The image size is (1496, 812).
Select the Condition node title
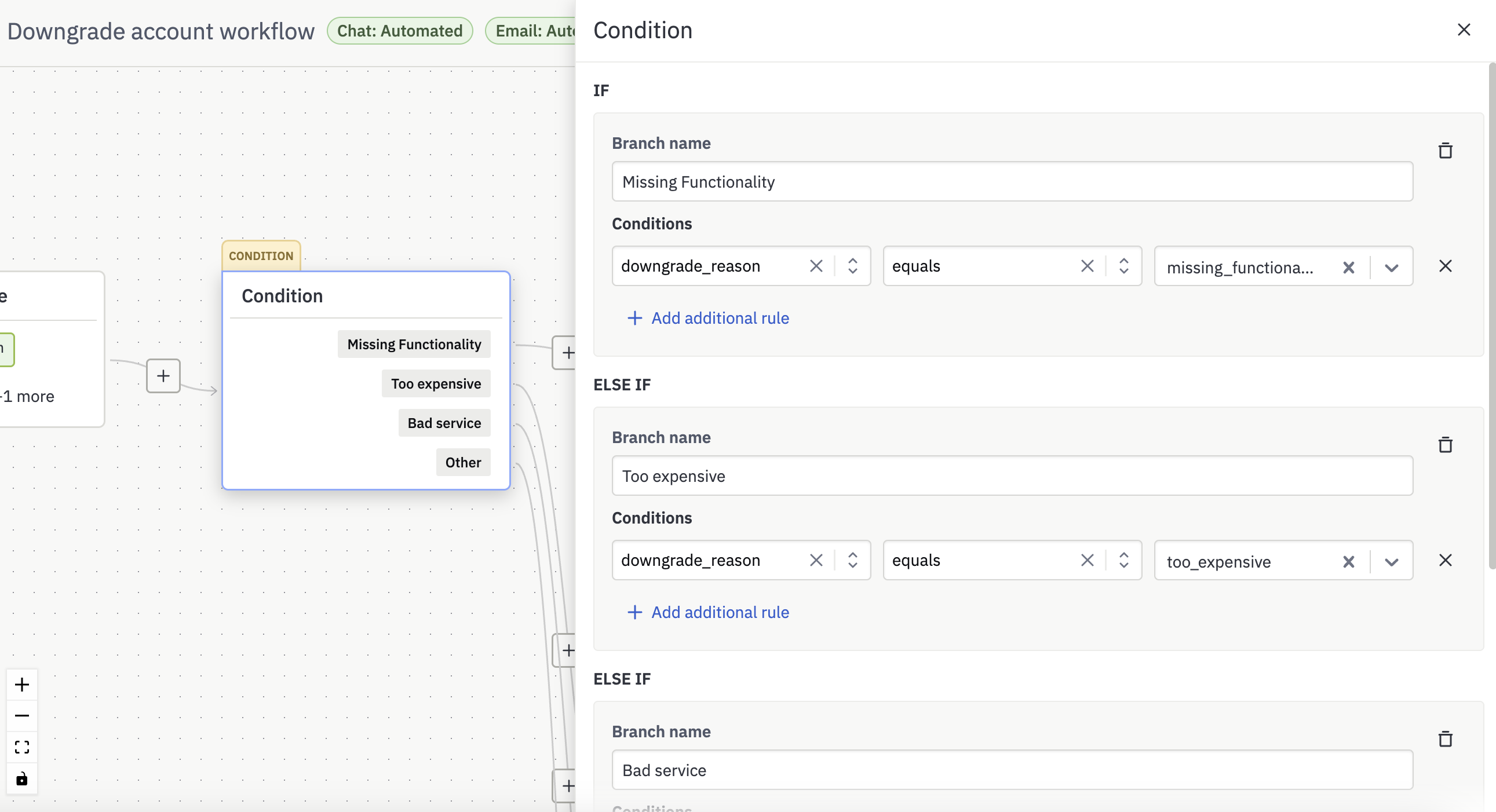pos(282,296)
